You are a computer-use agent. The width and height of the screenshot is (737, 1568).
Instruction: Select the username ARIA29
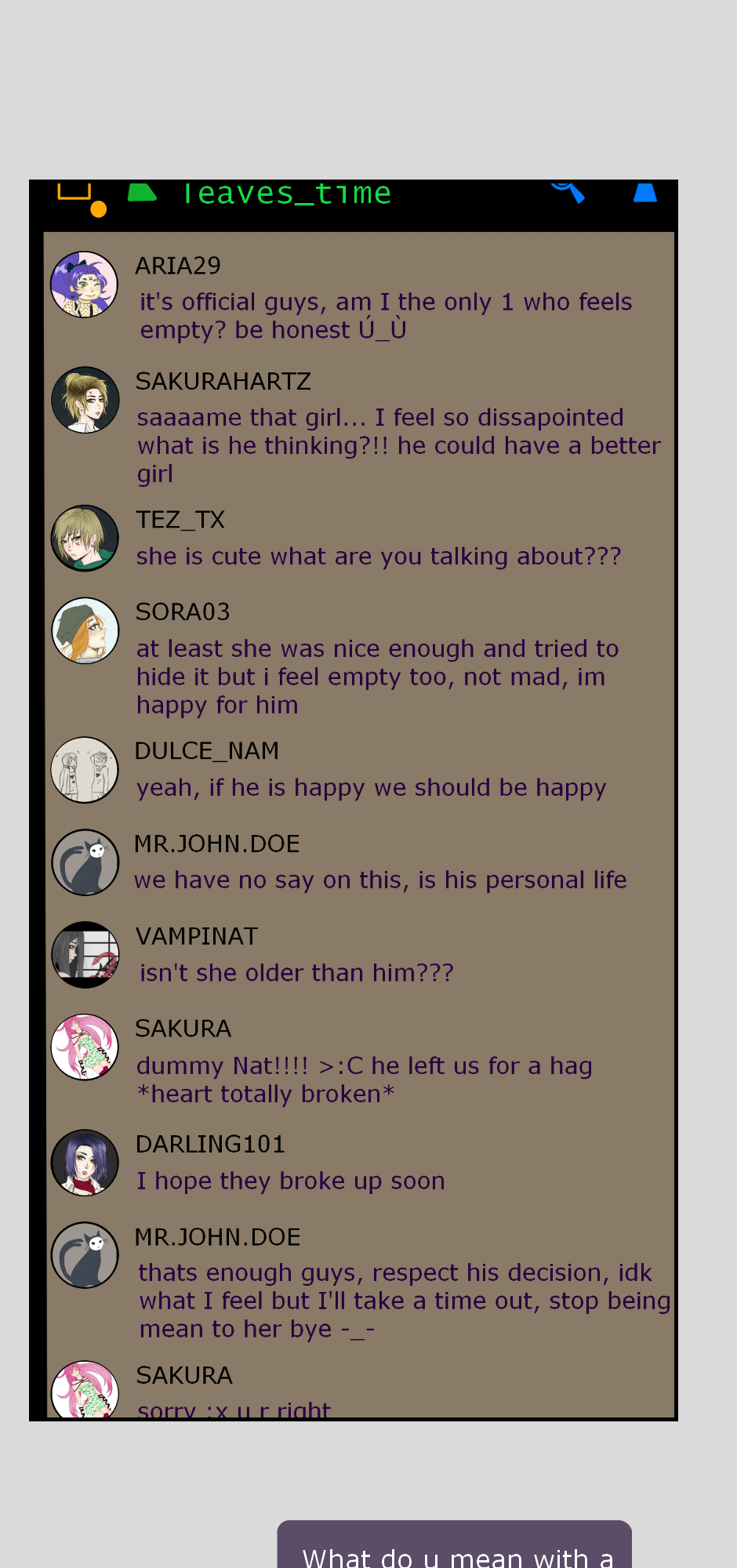[178, 266]
